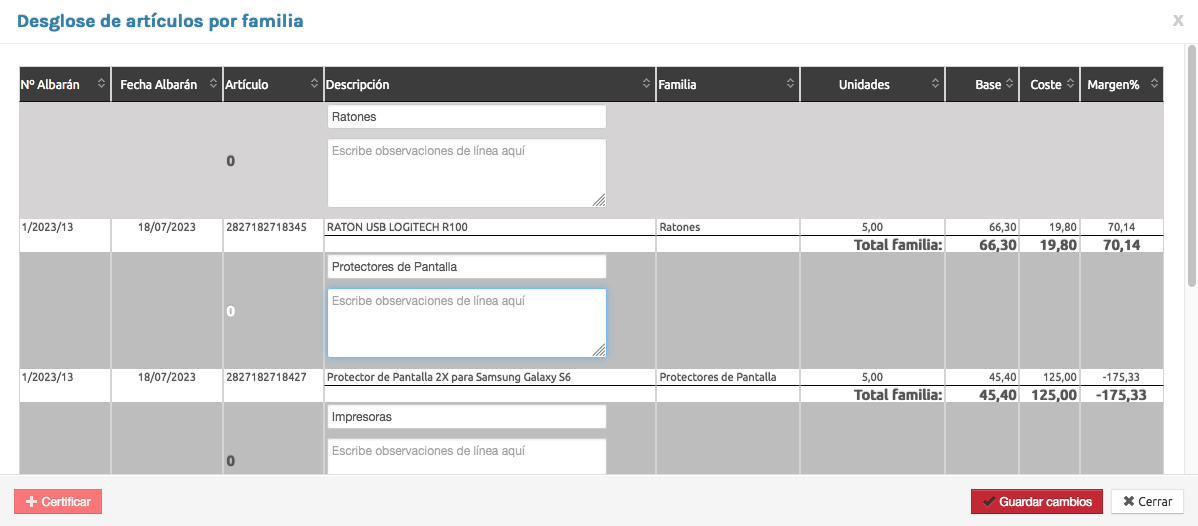Viewport: 1198px width, 526px height.
Task: Click observations textarea under Ratones
Action: (466, 172)
